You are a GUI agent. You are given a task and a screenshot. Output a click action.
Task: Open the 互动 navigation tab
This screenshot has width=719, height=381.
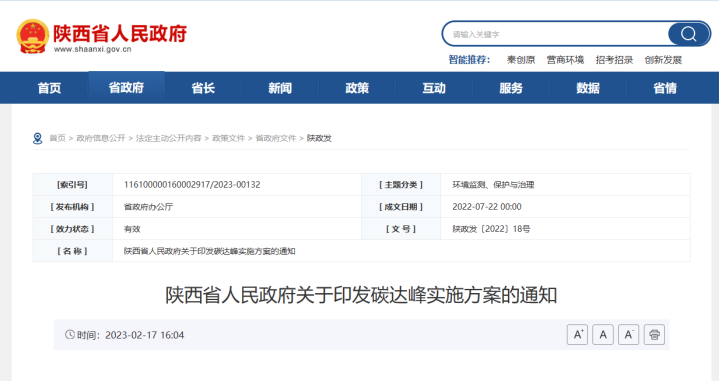pyautogui.click(x=434, y=88)
